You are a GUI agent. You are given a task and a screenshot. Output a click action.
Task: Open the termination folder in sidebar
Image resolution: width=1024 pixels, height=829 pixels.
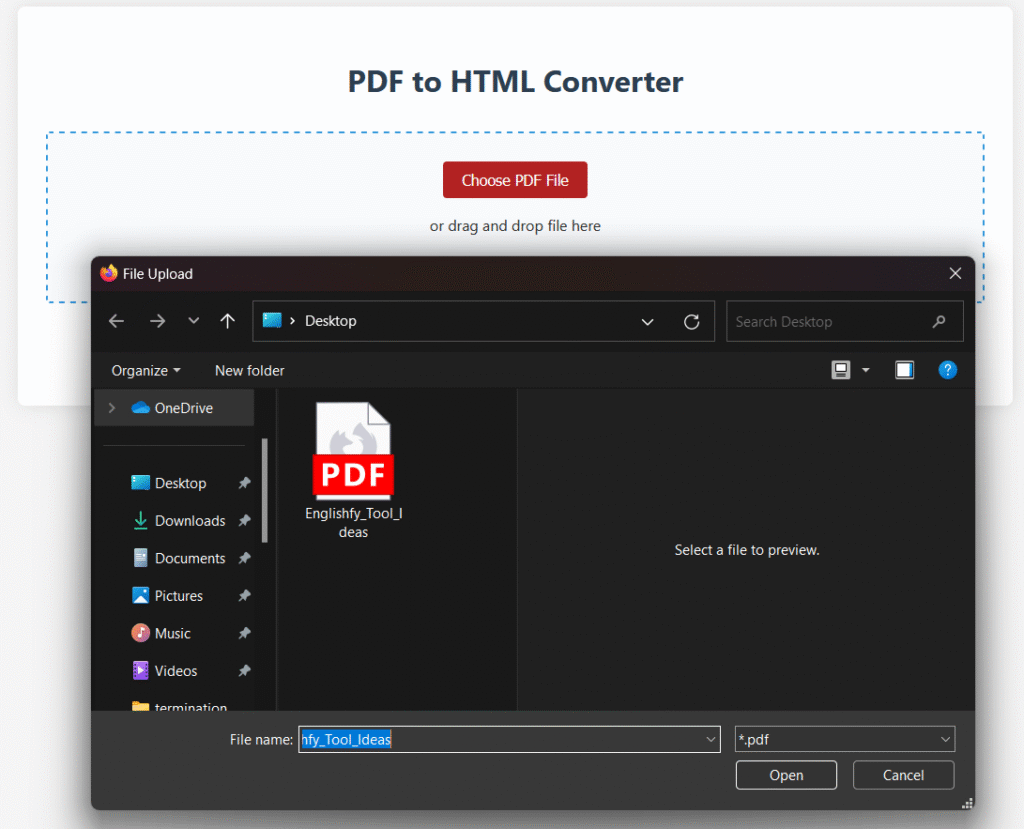point(188,707)
